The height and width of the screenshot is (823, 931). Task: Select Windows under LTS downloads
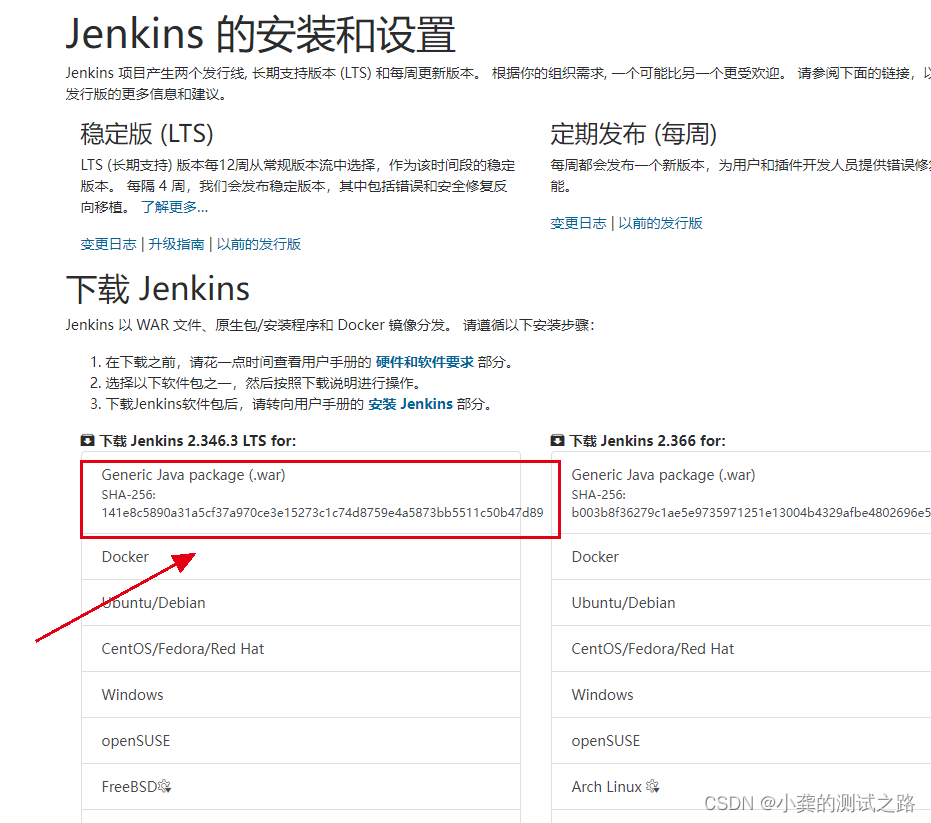click(301, 695)
